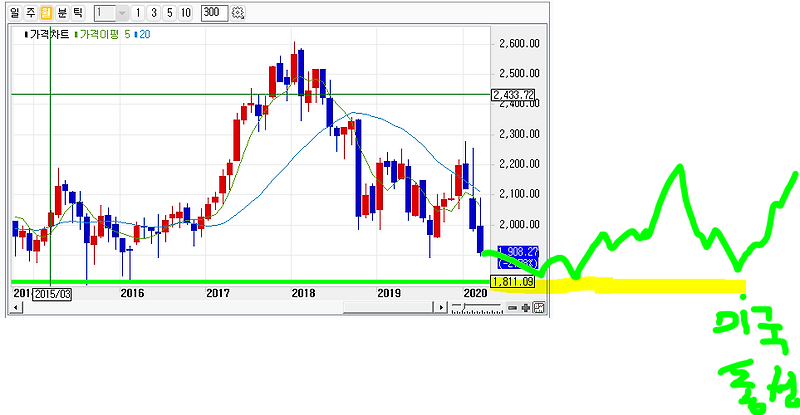
Task: Click the scroll-left arrow on chart scrollbar
Action: (x=16, y=307)
